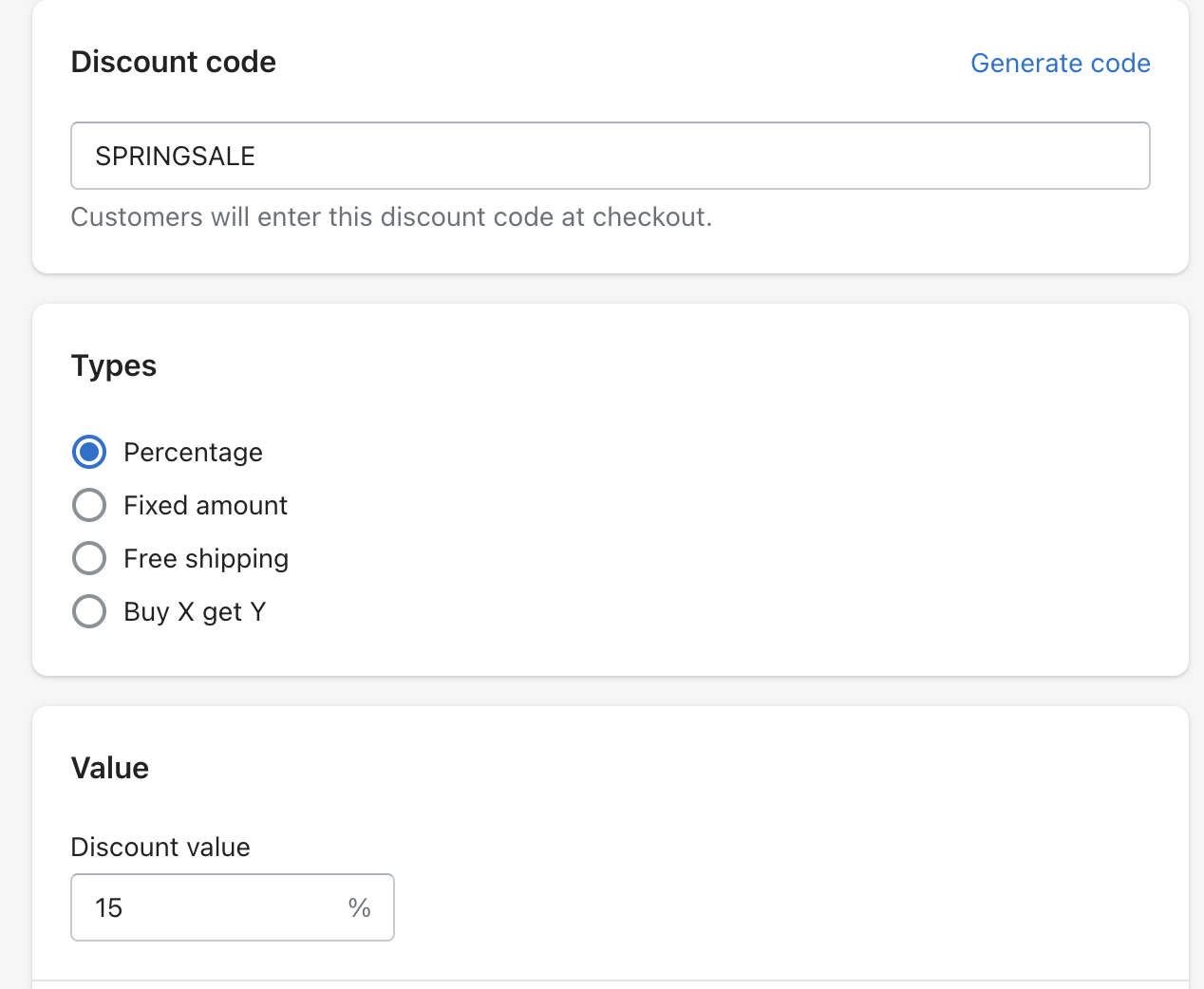Click the Types section heading
1204x989 pixels.
[x=113, y=365]
